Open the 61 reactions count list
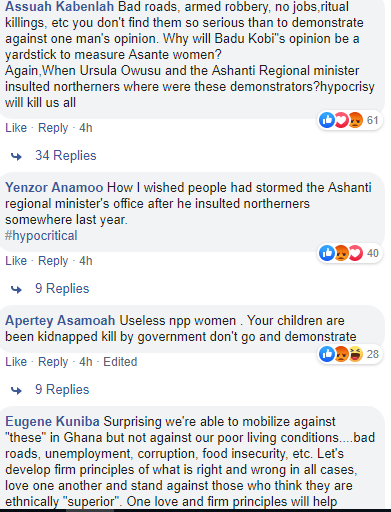 (372, 120)
